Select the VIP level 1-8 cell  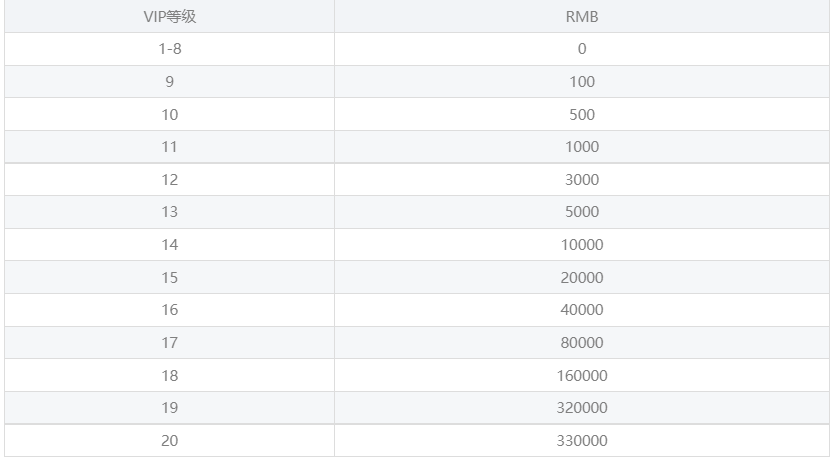(169, 49)
